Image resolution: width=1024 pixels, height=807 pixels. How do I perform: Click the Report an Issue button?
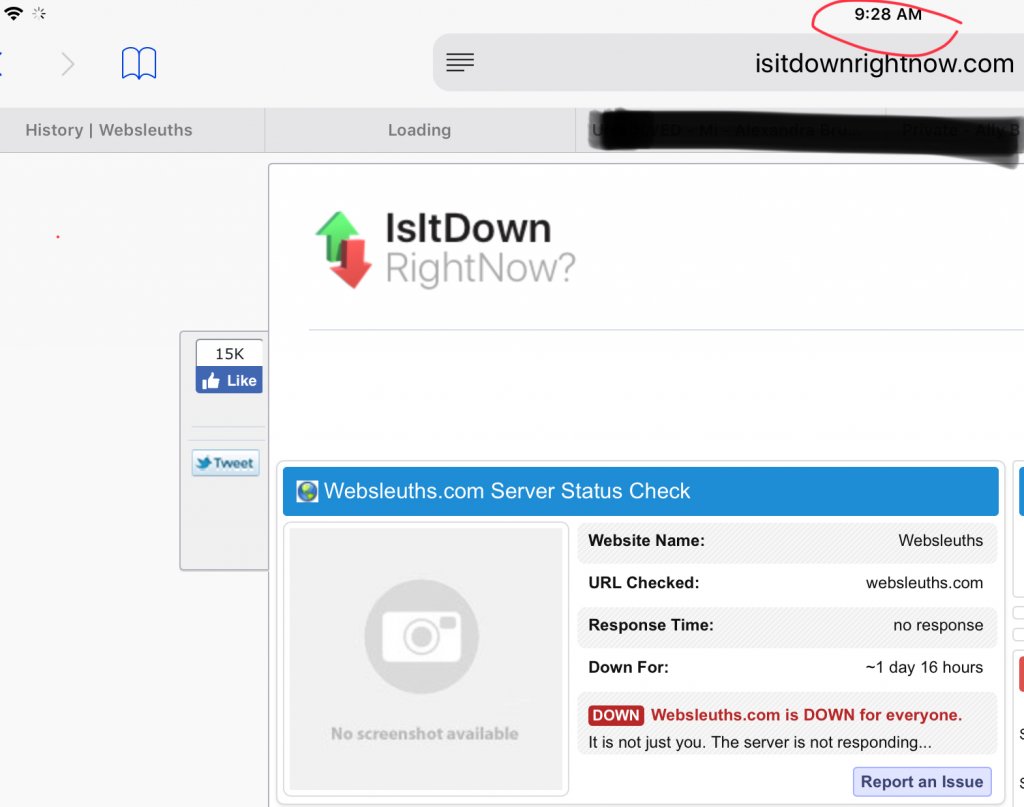tap(921, 782)
